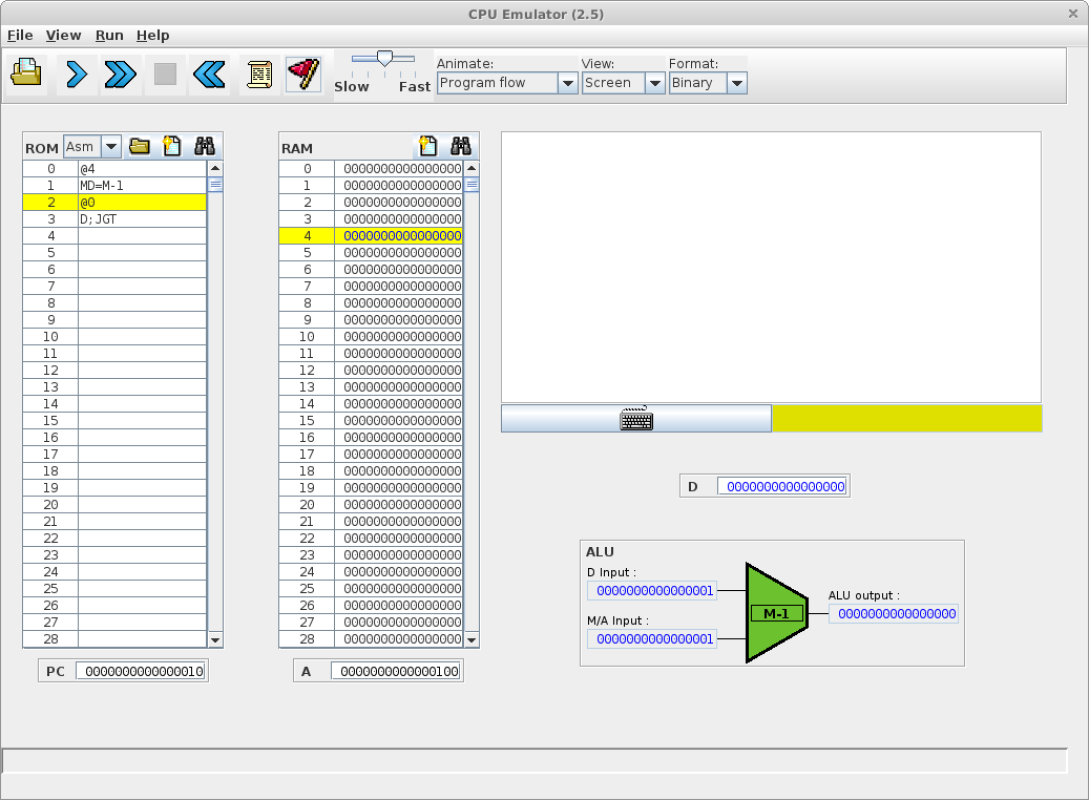Click the RAM value at address 0
The height and width of the screenshot is (800, 1089).
point(399,169)
